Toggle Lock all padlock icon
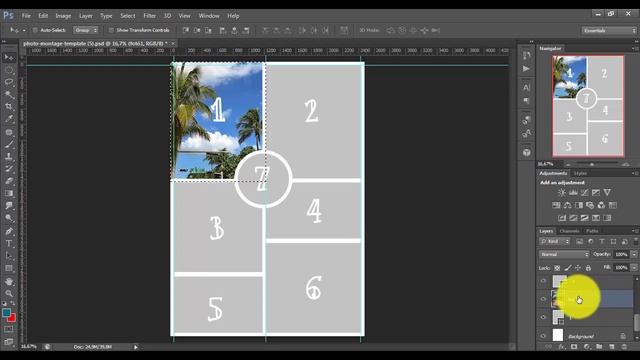This screenshot has width=640, height=360. [588, 268]
